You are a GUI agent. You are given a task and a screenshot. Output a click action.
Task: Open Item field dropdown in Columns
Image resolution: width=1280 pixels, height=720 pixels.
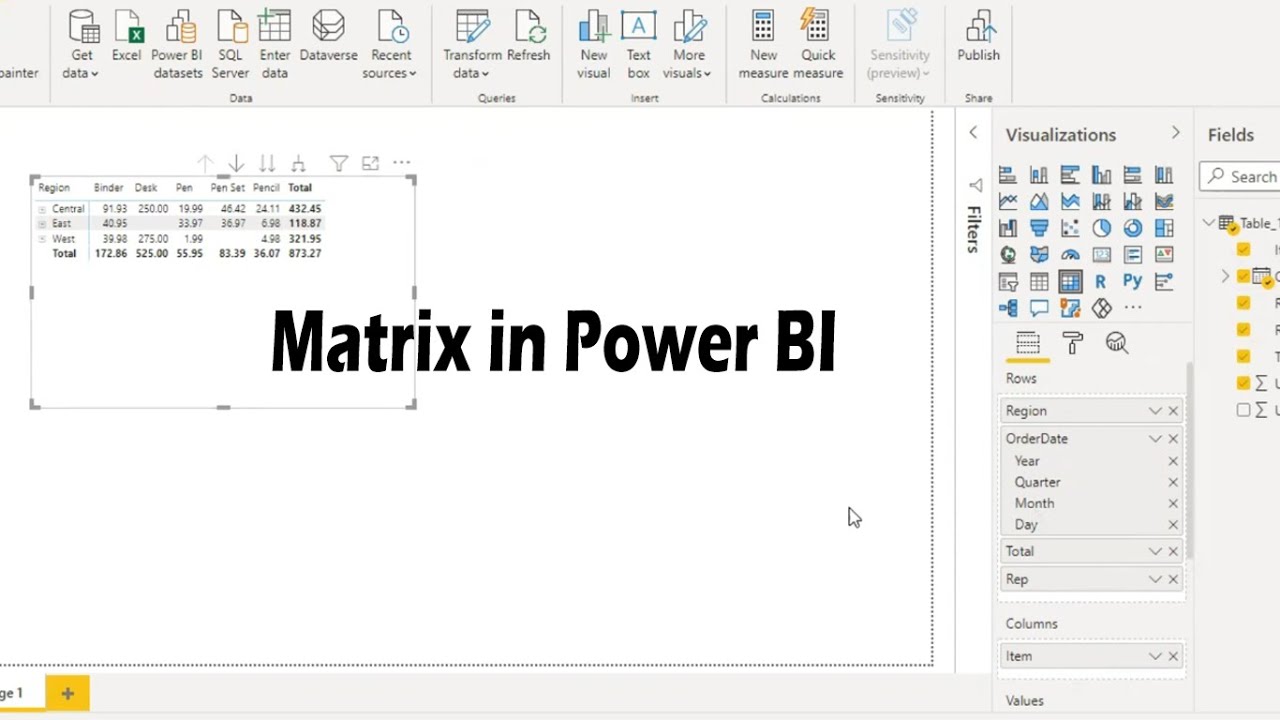pyautogui.click(x=1155, y=656)
